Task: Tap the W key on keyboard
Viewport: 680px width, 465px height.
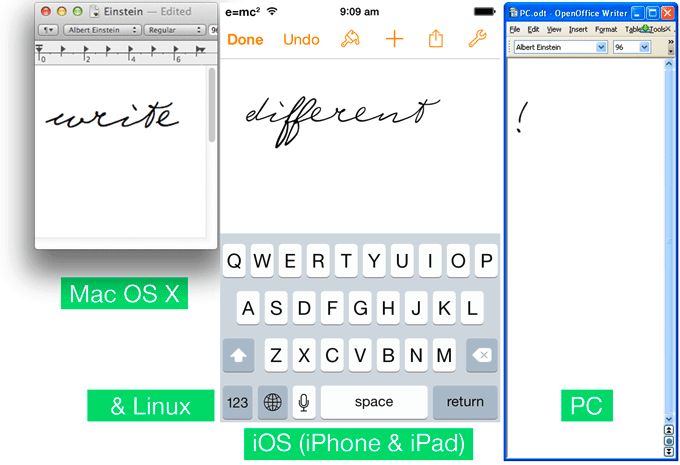Action: click(262, 261)
